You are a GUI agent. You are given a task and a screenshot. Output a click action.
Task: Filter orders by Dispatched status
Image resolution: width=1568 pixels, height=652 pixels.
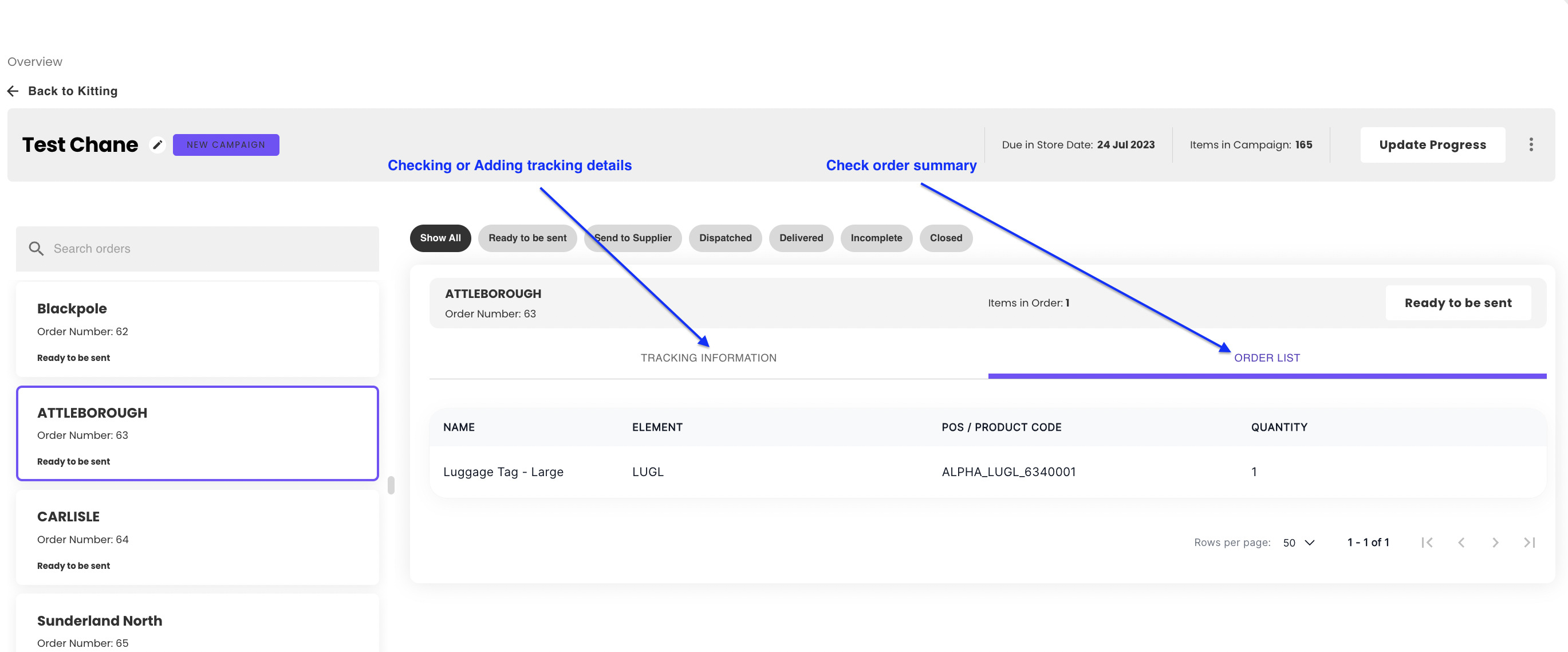(724, 238)
